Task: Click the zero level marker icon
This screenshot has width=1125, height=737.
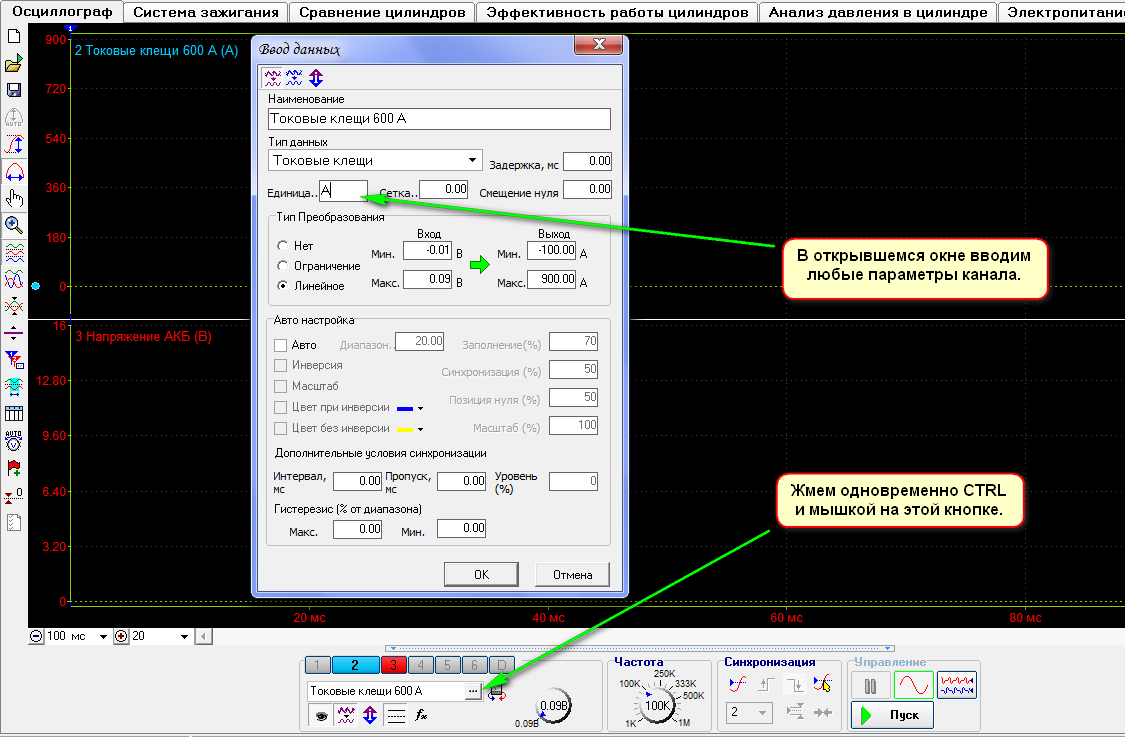Action: (14, 495)
